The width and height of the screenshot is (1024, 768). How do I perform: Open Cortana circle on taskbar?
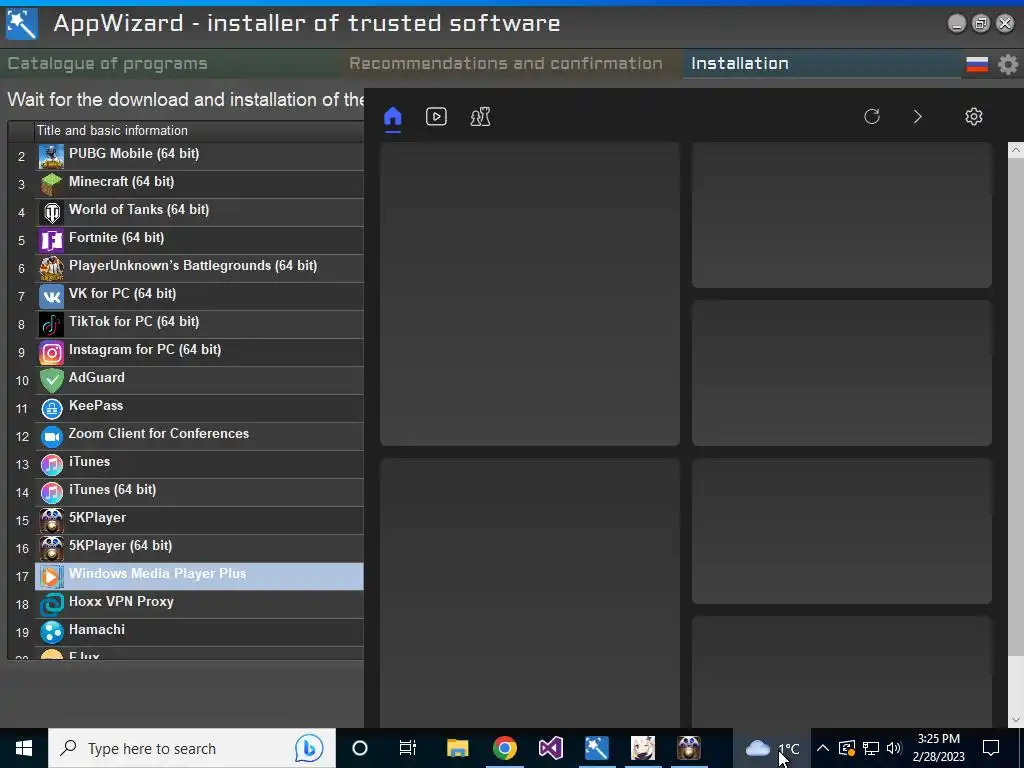click(360, 748)
